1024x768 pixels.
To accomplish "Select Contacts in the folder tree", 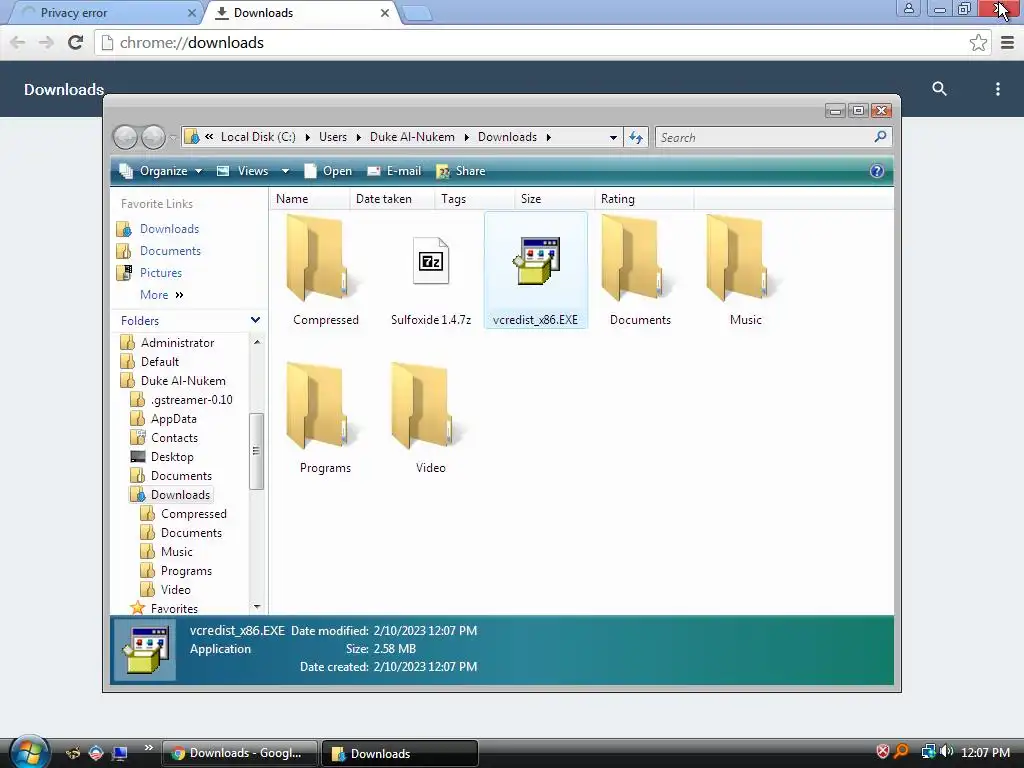I will pos(174,438).
